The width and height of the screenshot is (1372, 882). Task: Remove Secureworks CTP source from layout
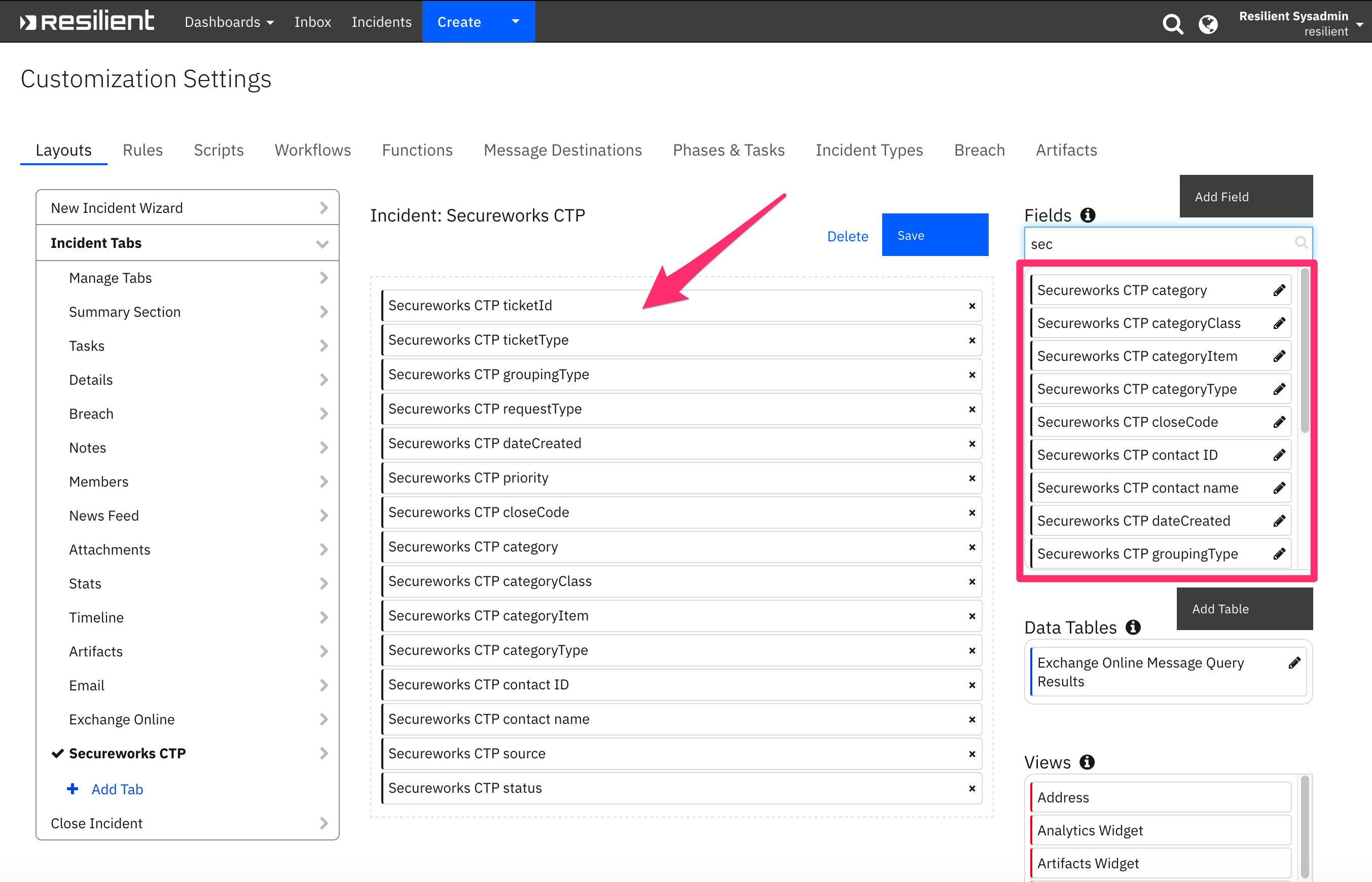coord(972,754)
